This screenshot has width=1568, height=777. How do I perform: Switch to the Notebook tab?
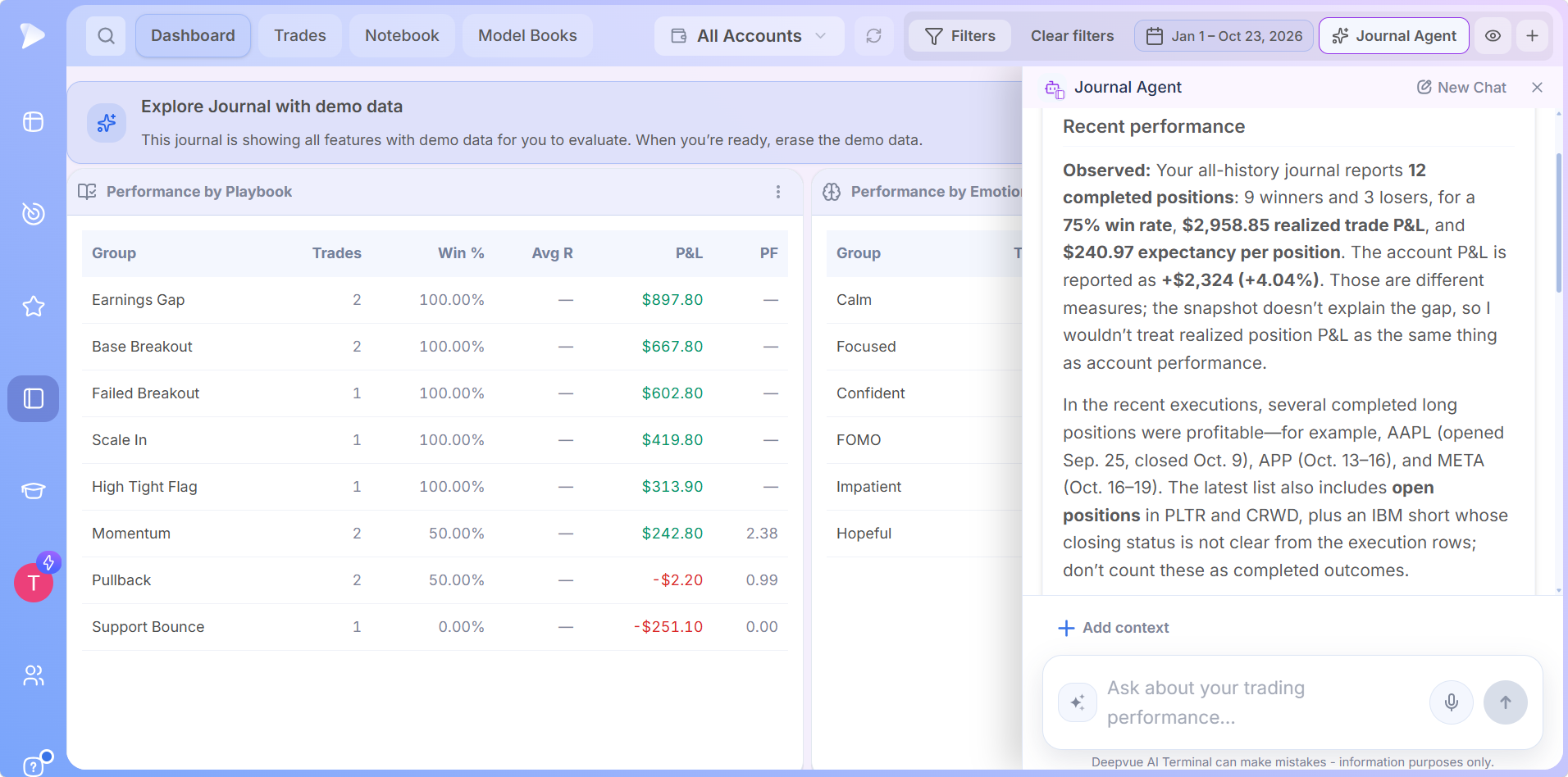(402, 36)
